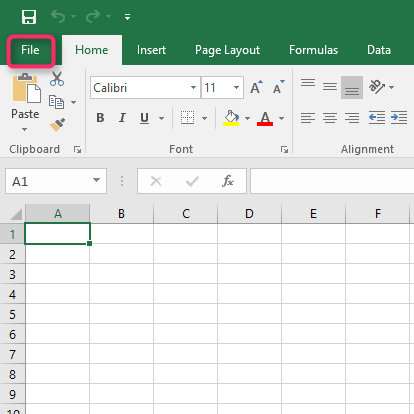The height and width of the screenshot is (414, 414).
Task: Open the Calibri font name dropdown
Action: pyautogui.click(x=193, y=88)
